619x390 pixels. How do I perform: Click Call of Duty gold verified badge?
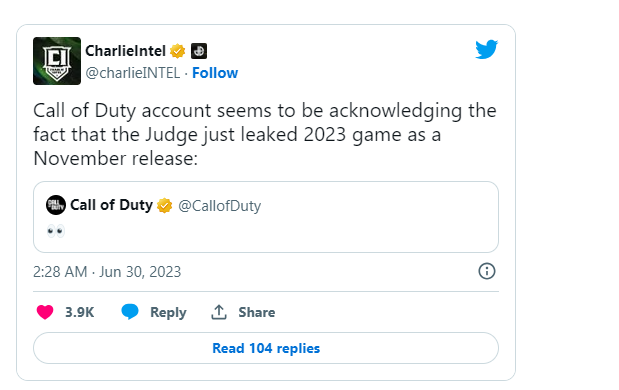pos(164,206)
